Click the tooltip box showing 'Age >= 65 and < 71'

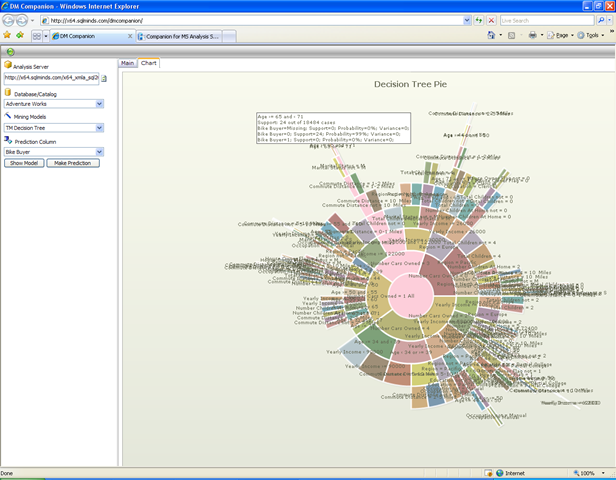334,128
